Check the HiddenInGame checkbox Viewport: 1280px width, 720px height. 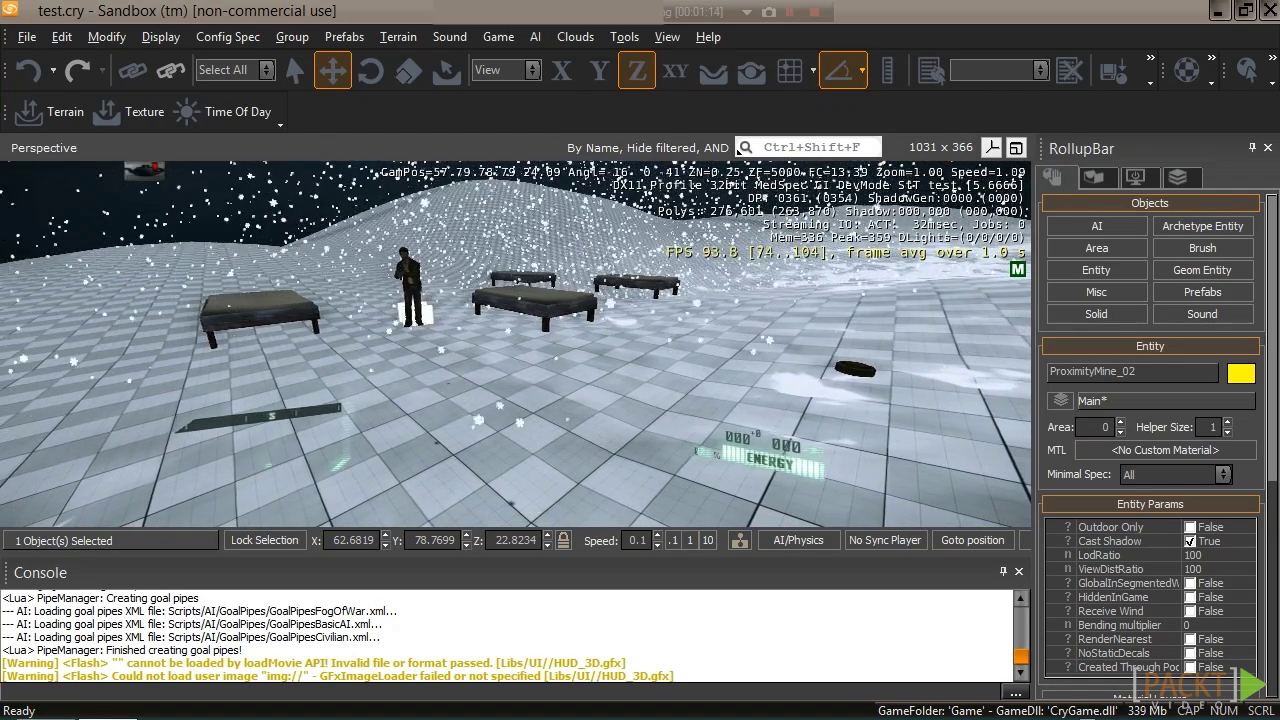(1190, 597)
